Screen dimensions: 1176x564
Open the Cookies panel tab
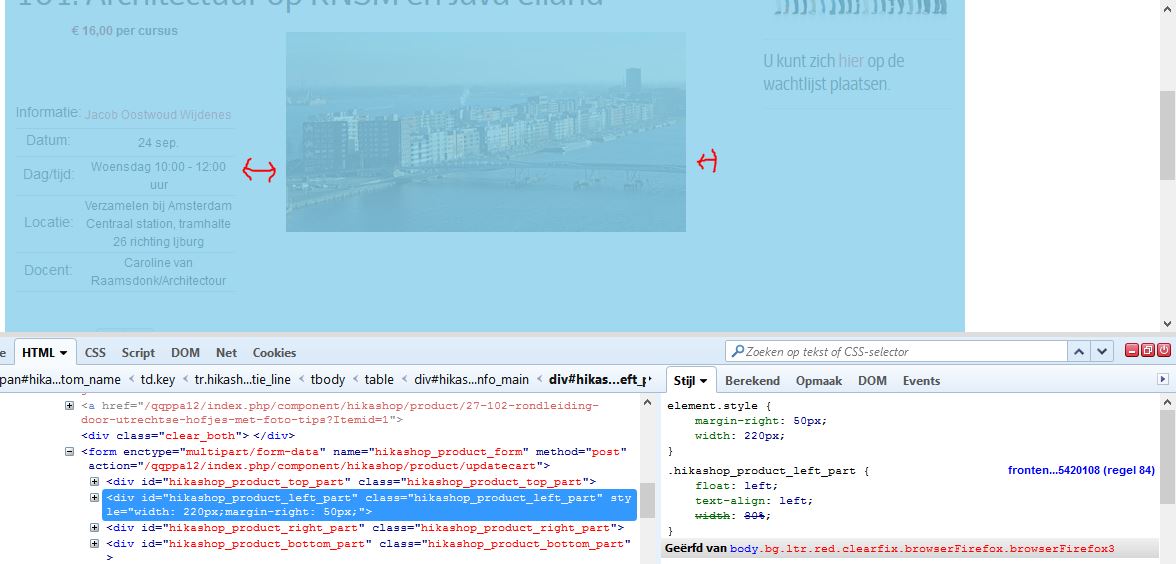click(x=274, y=352)
